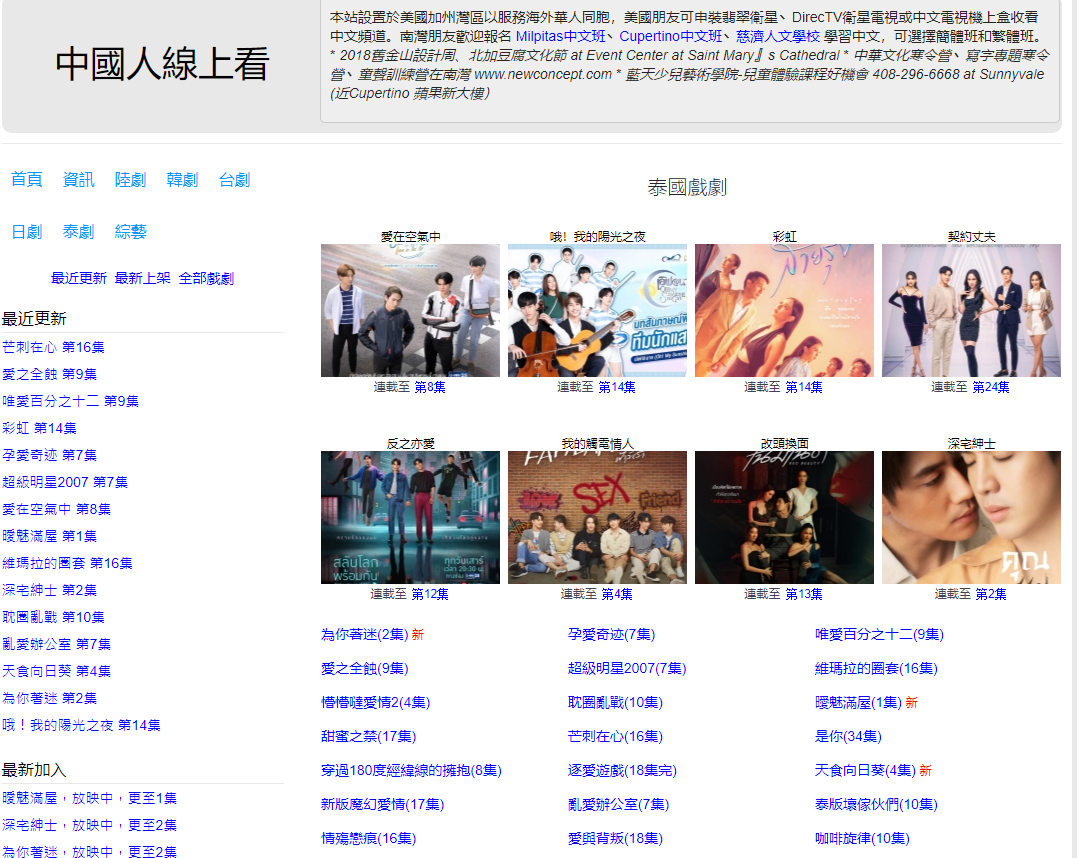Screen dimensions: 1077x858
Task: Open the 彩虹 drama poster
Action: 784,311
